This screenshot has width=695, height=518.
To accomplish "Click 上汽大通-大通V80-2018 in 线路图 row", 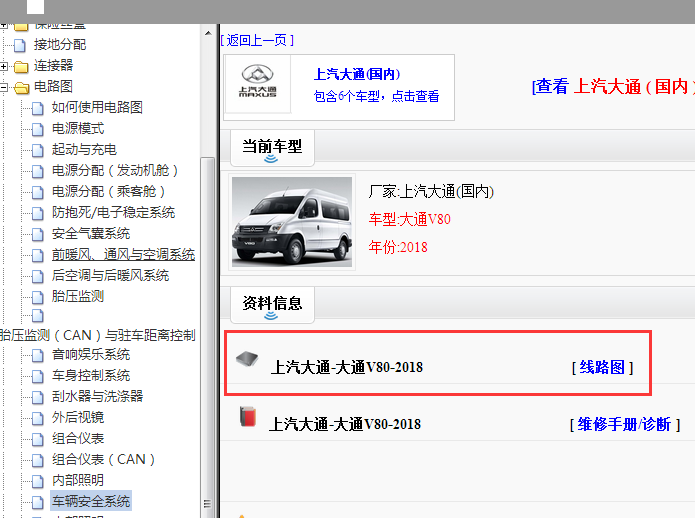I will pos(347,367).
